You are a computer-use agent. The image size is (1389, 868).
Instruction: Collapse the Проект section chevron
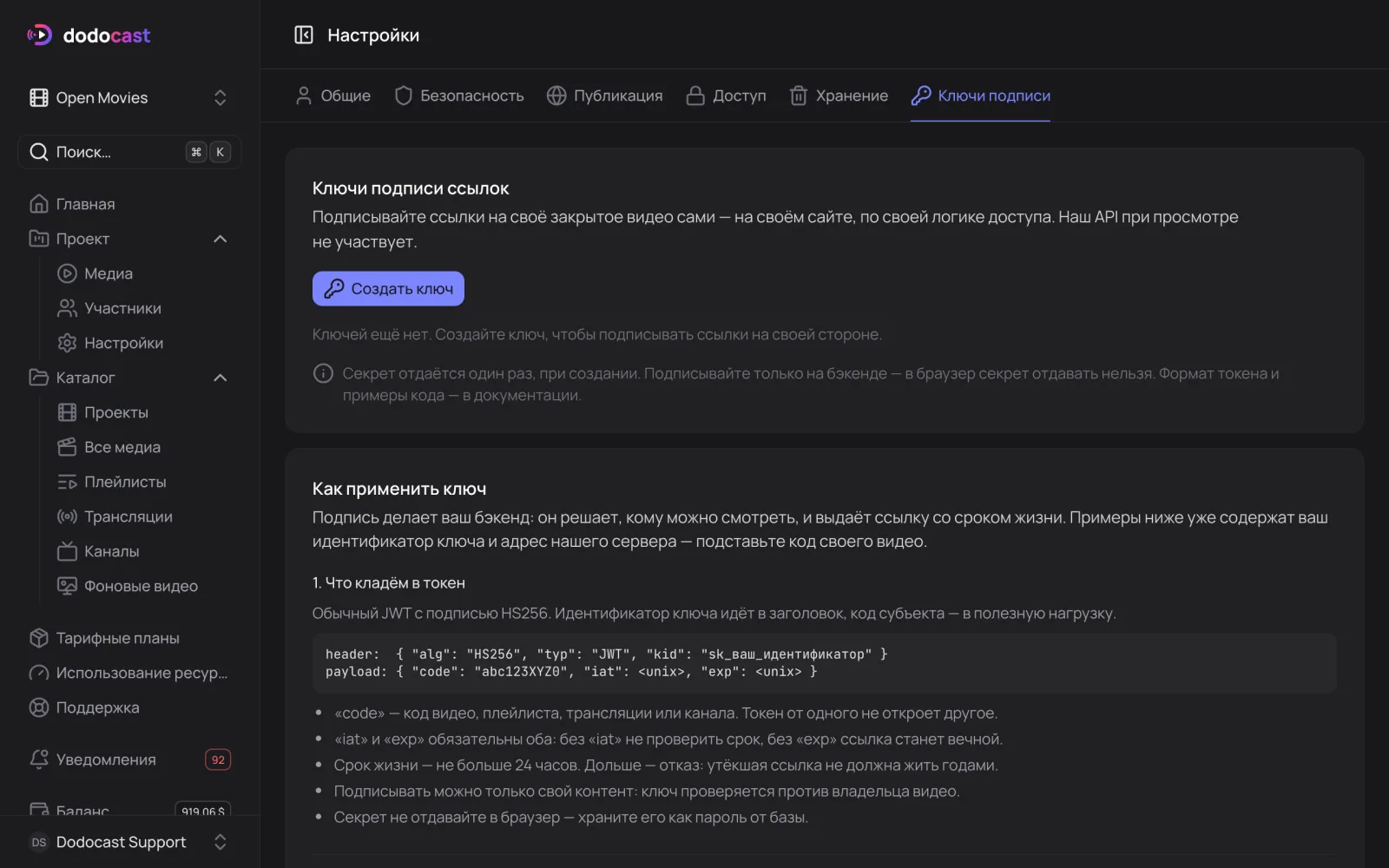(221, 239)
